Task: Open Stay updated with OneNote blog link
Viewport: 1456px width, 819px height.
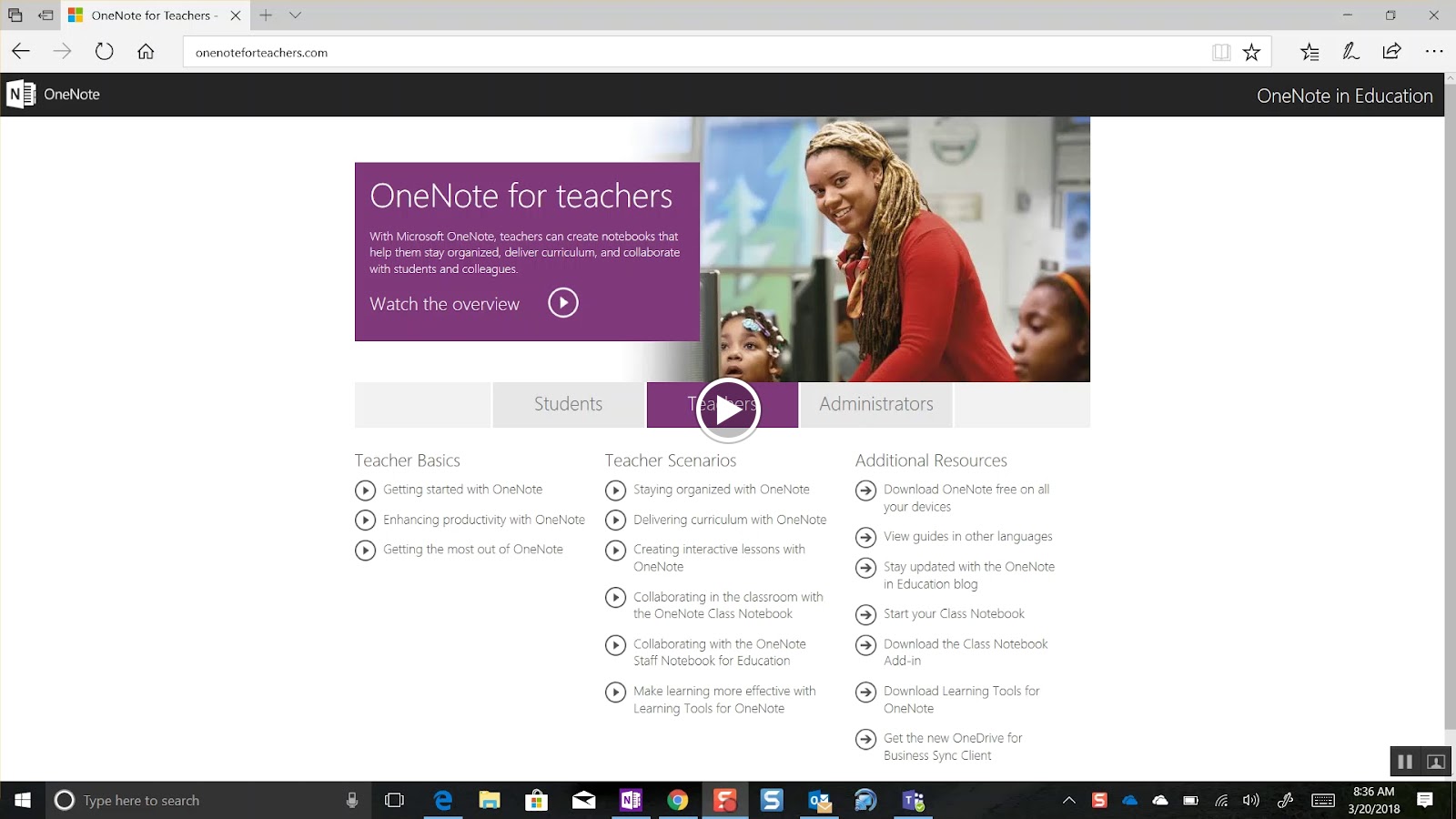Action: pos(968,575)
